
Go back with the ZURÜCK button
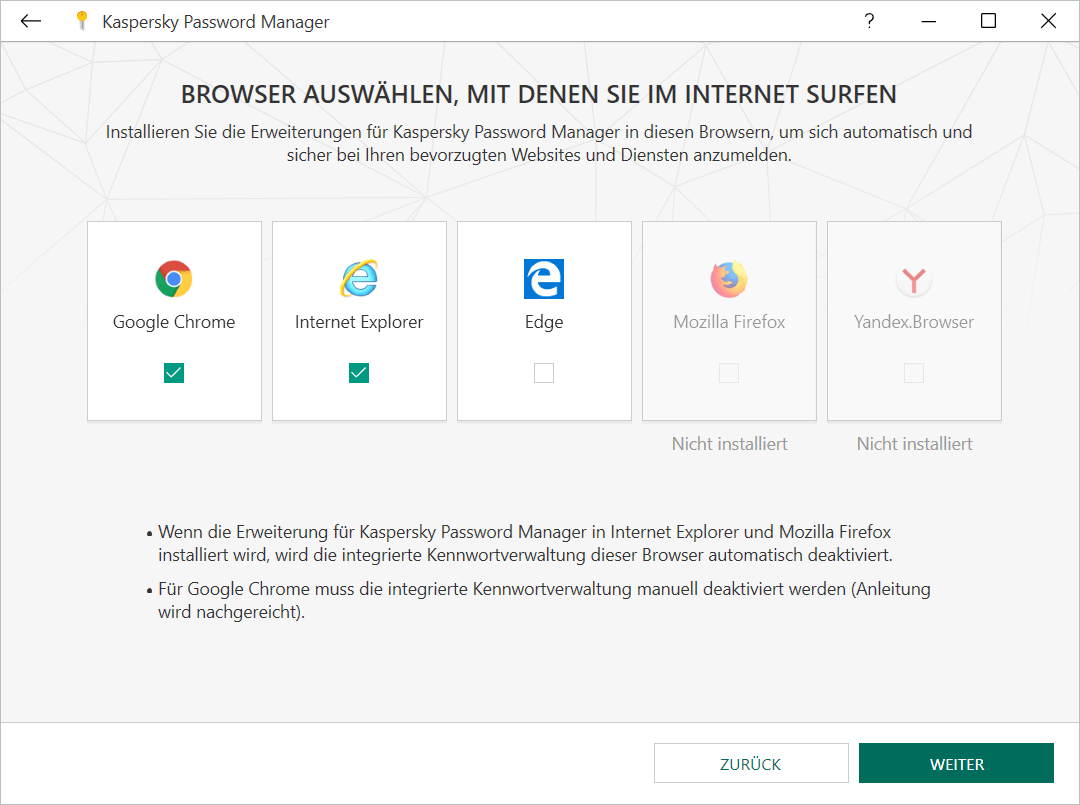pyautogui.click(x=751, y=763)
